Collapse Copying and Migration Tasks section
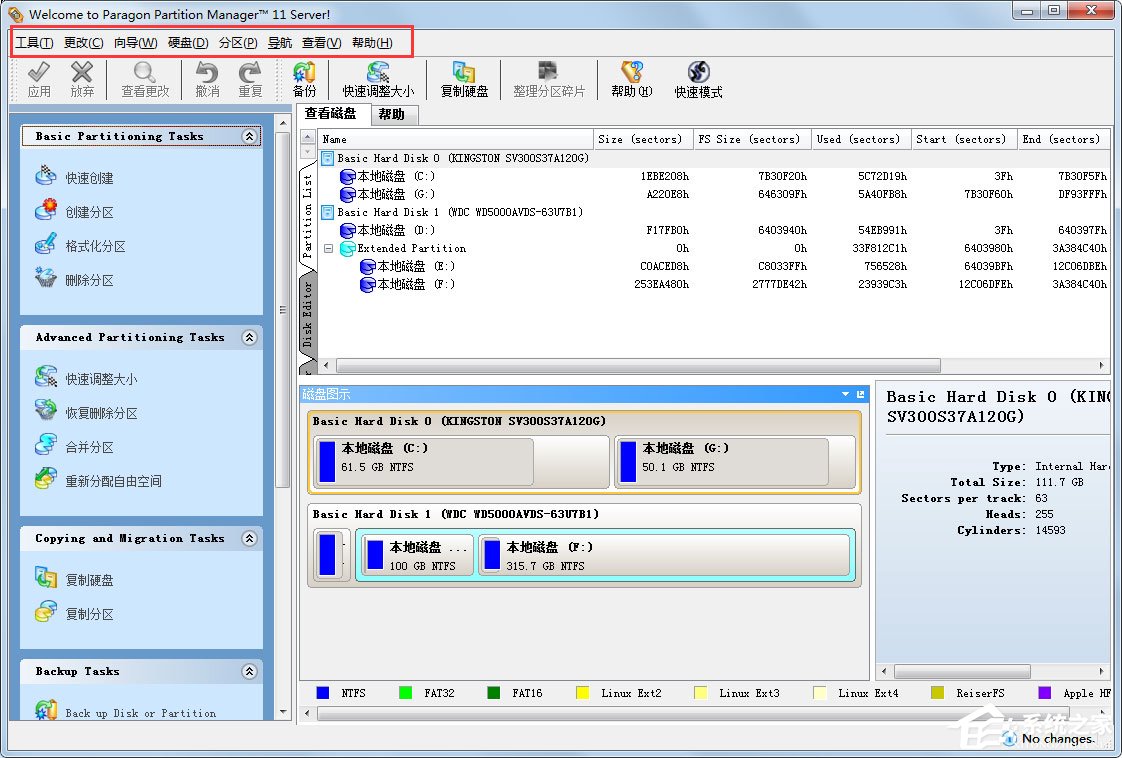Image resolution: width=1122 pixels, height=758 pixels. [x=249, y=538]
